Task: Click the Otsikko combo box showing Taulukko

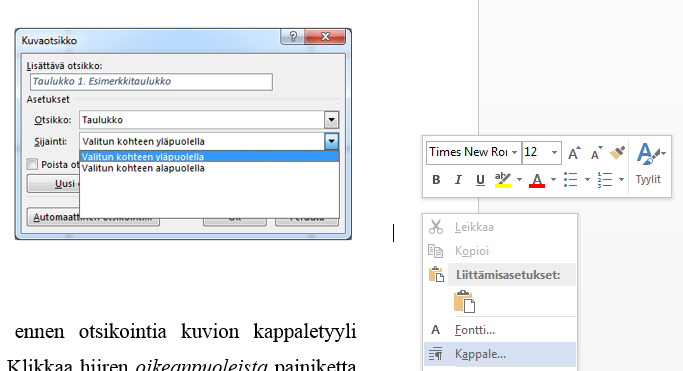Action: pyautogui.click(x=209, y=120)
